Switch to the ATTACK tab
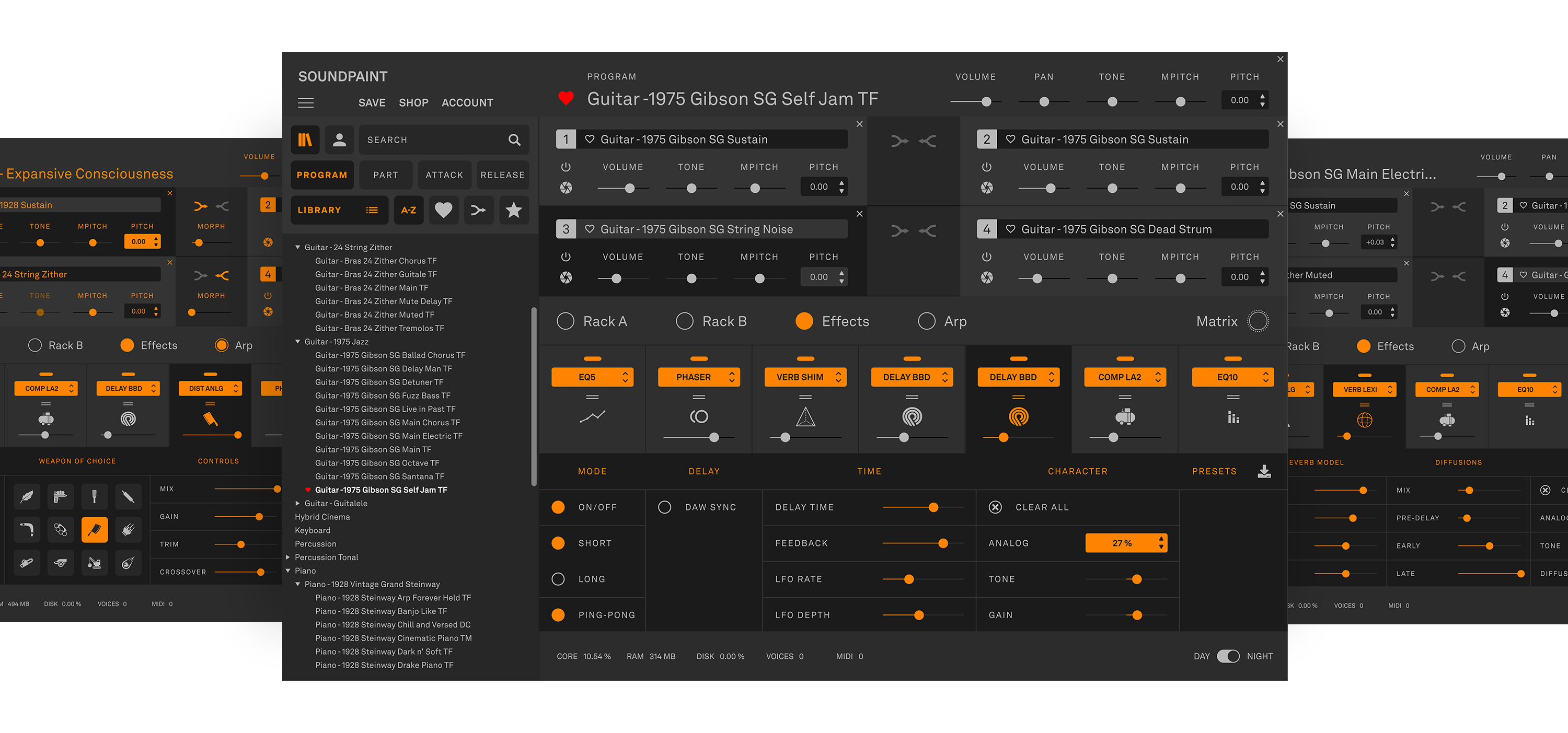Screen dimensions: 1568x733 [444, 175]
